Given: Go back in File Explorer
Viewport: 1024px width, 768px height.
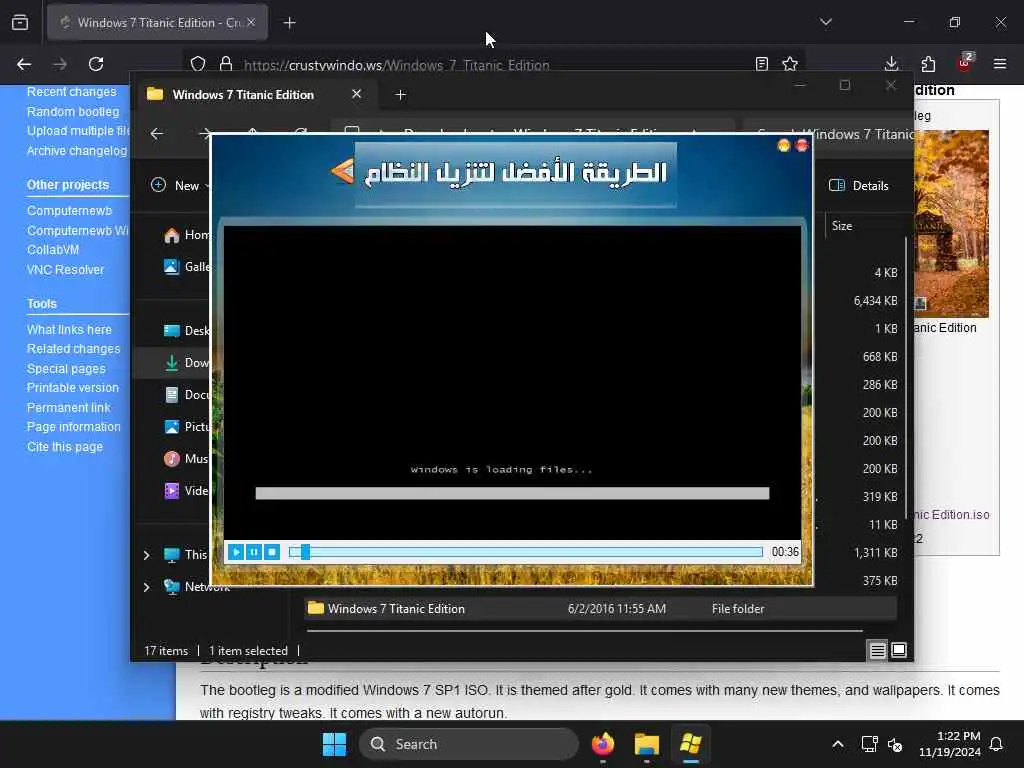Looking at the screenshot, I should point(157,134).
